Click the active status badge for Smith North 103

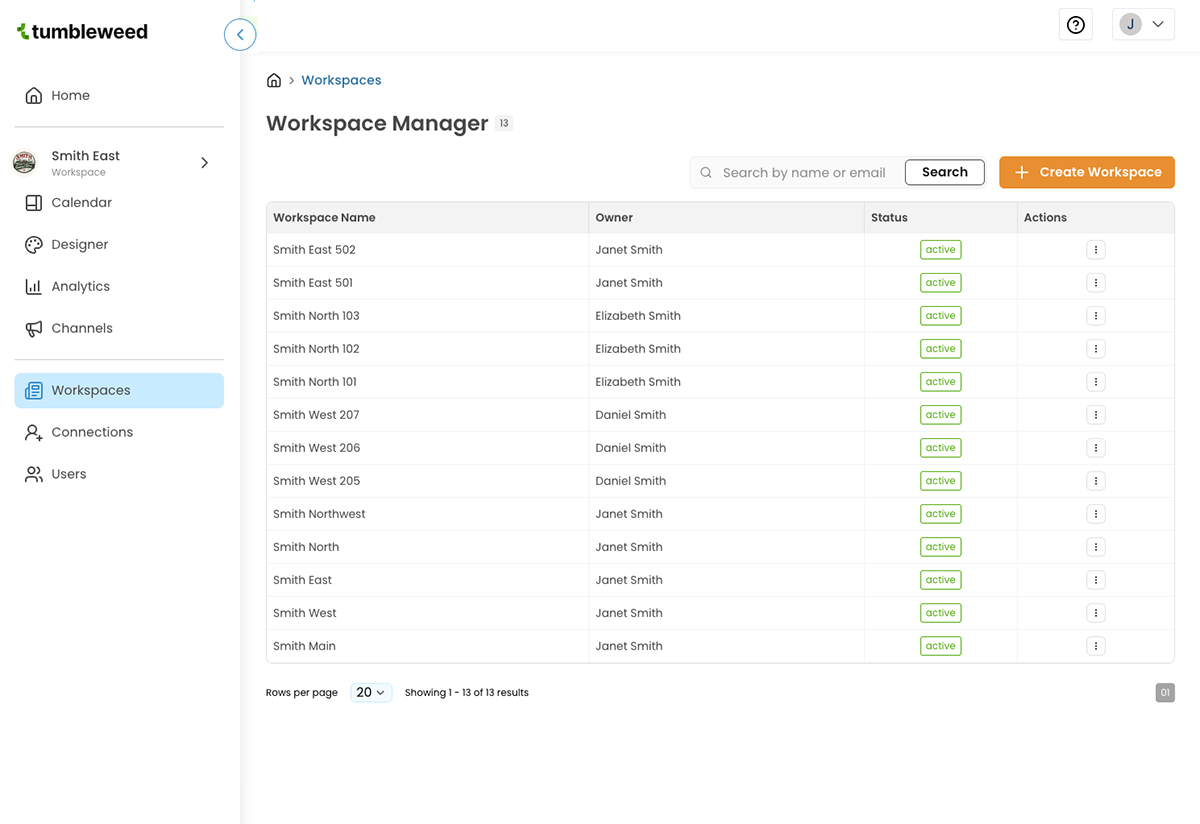[940, 315]
